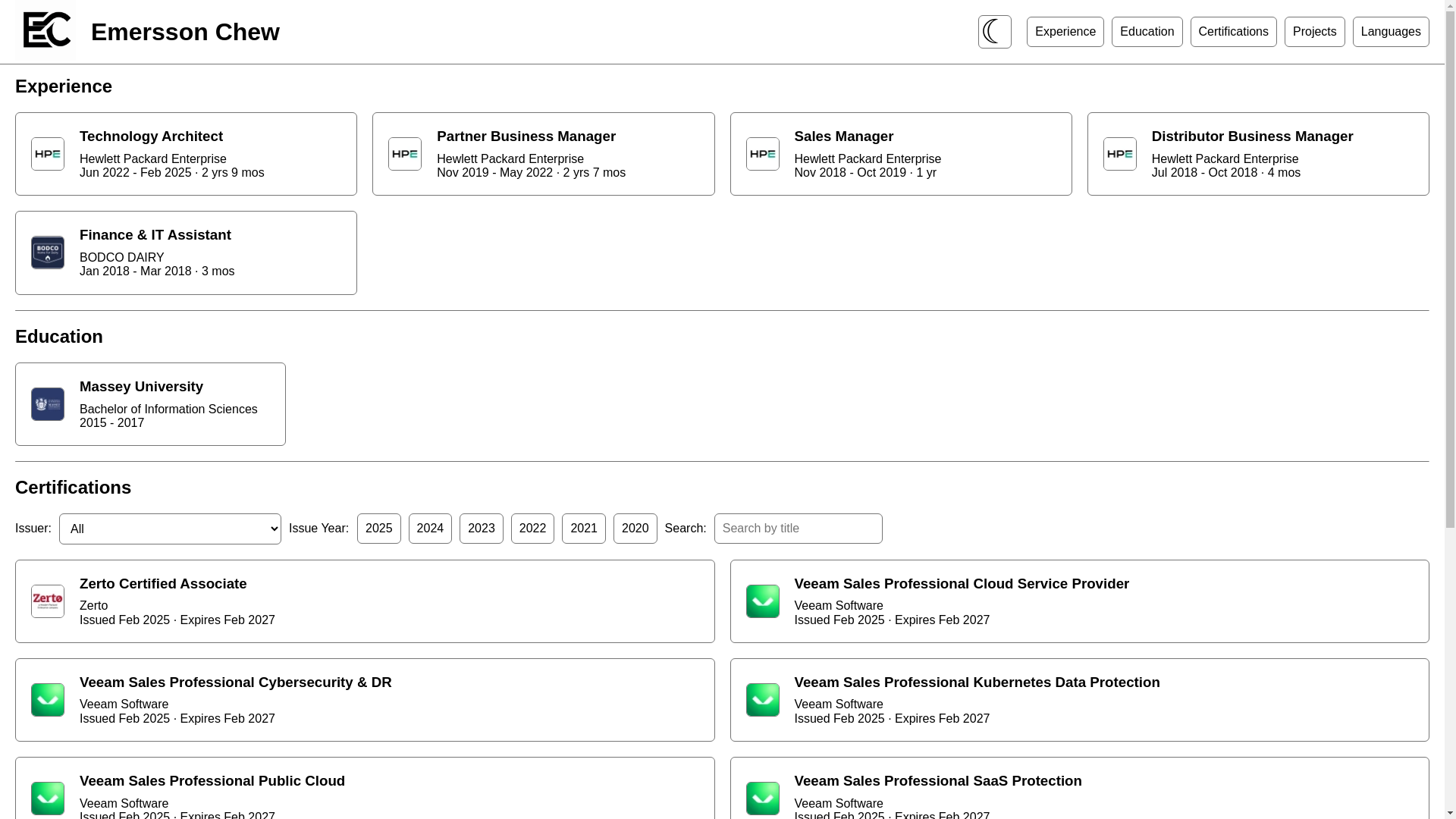Screen dimensions: 1456x819
Task: Click the Certifications section heading
Action: [73, 488]
